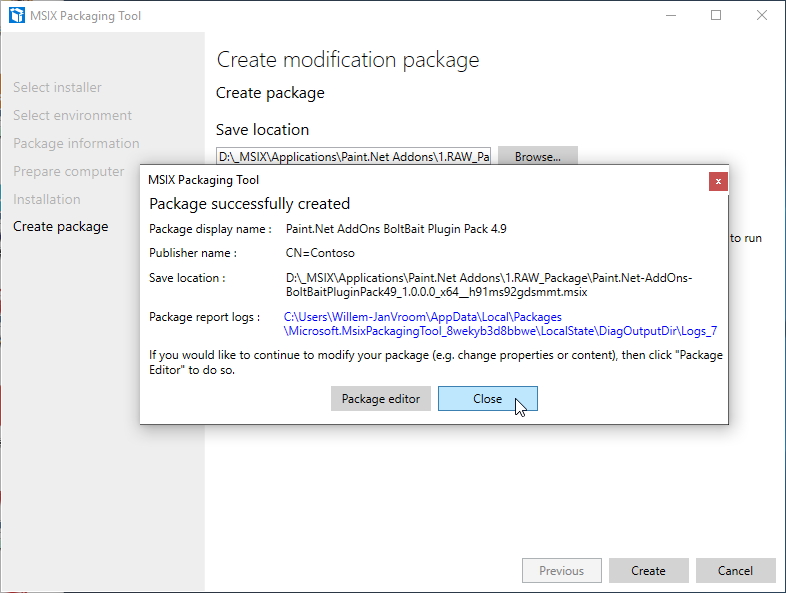Screen dimensions: 786x593
Task: Click the Previous button
Action: [561, 571]
